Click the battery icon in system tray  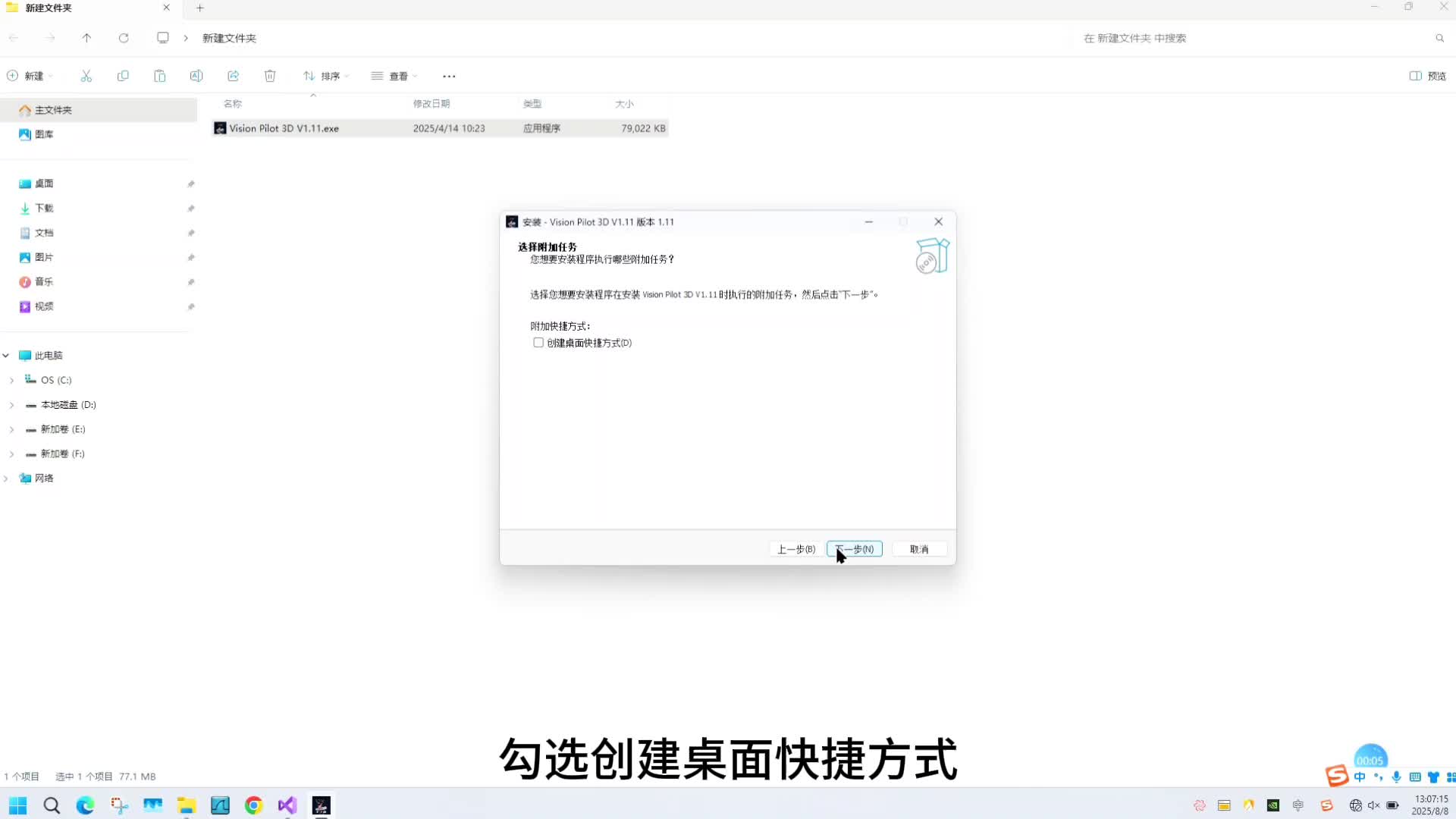tap(1393, 805)
